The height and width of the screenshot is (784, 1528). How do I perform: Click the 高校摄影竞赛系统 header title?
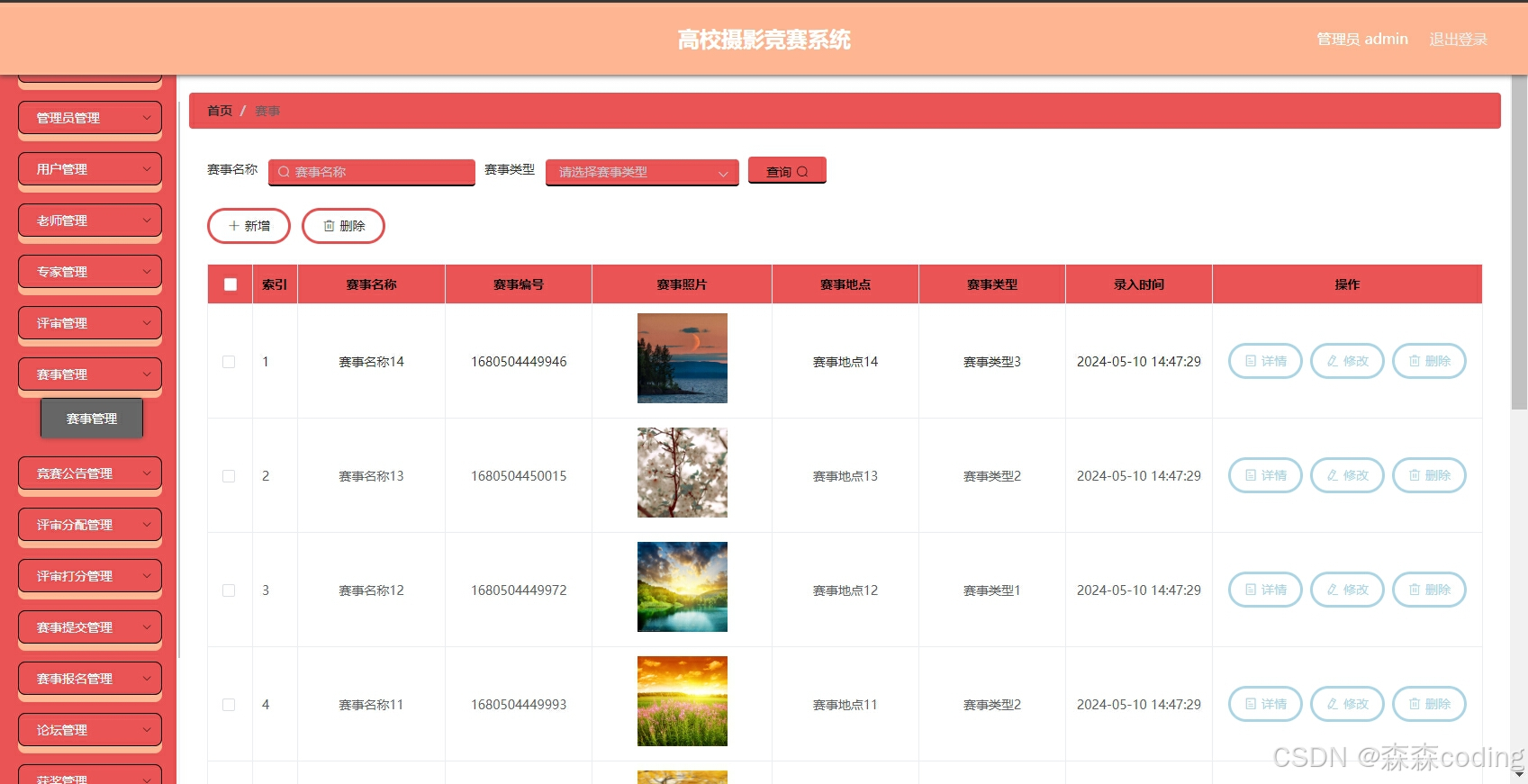(x=764, y=40)
